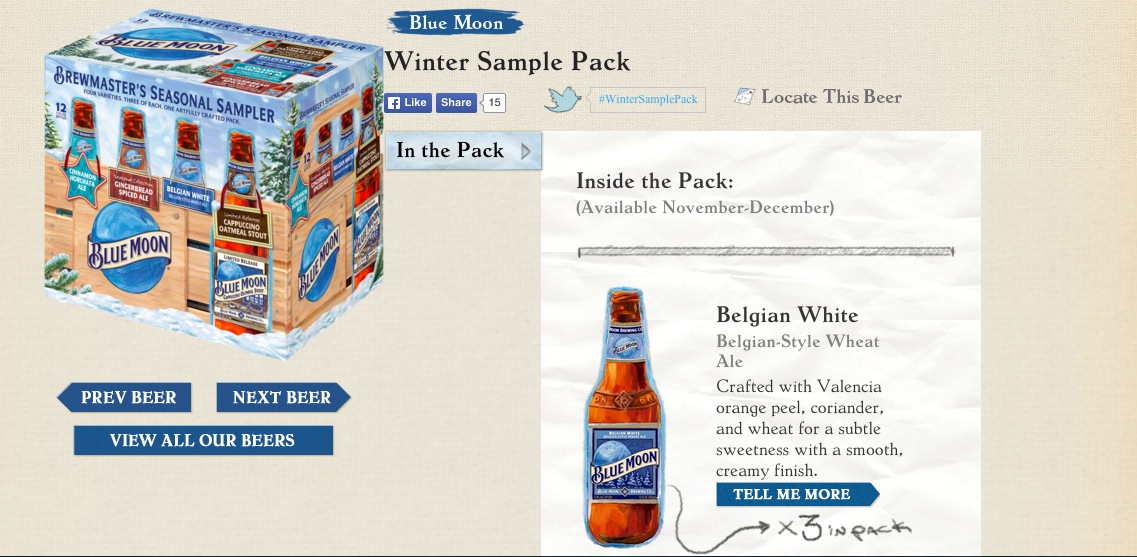This screenshot has width=1137, height=557.
Task: Like the page on Facebook
Action: pyautogui.click(x=408, y=103)
